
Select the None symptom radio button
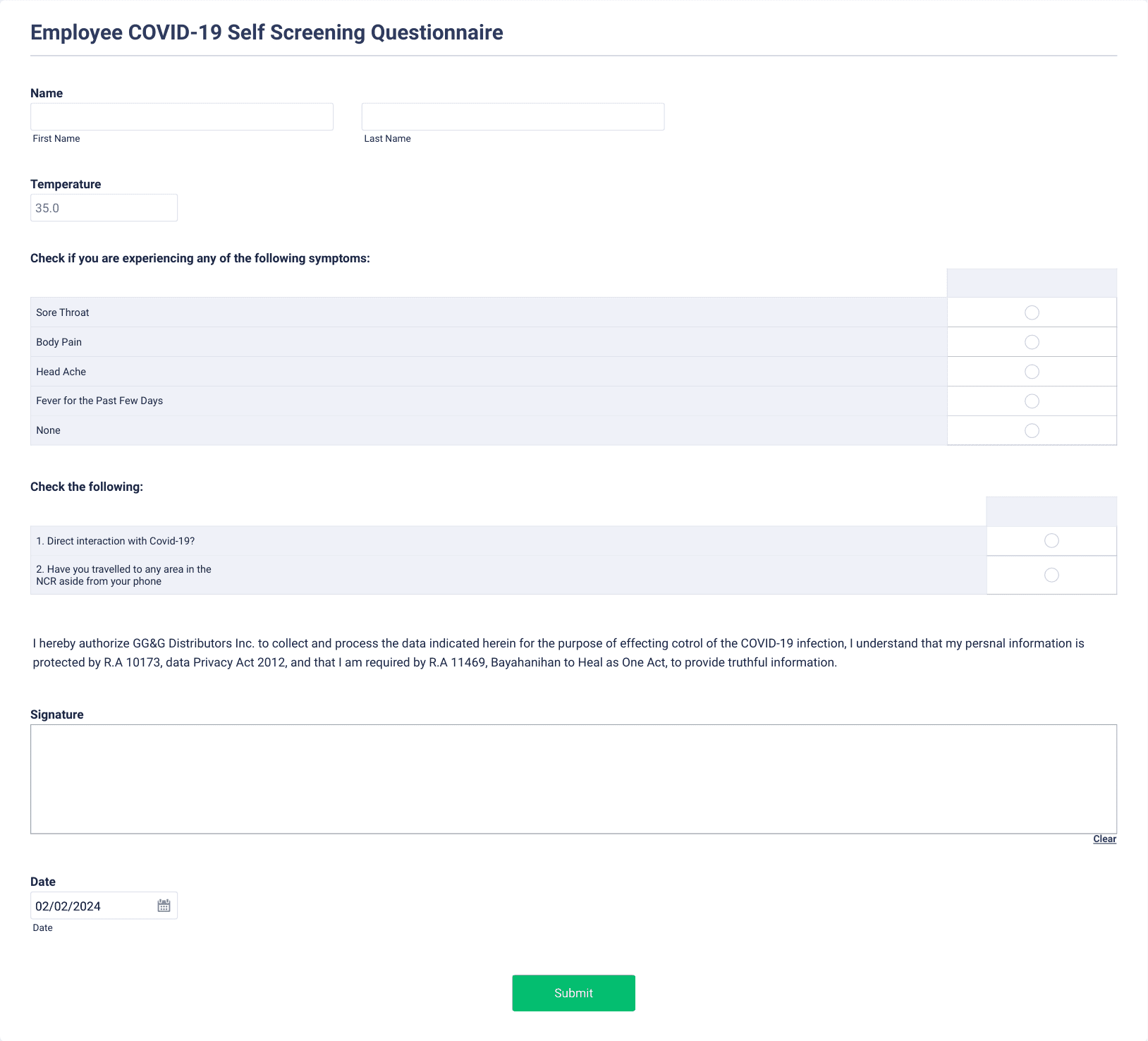coord(1032,431)
